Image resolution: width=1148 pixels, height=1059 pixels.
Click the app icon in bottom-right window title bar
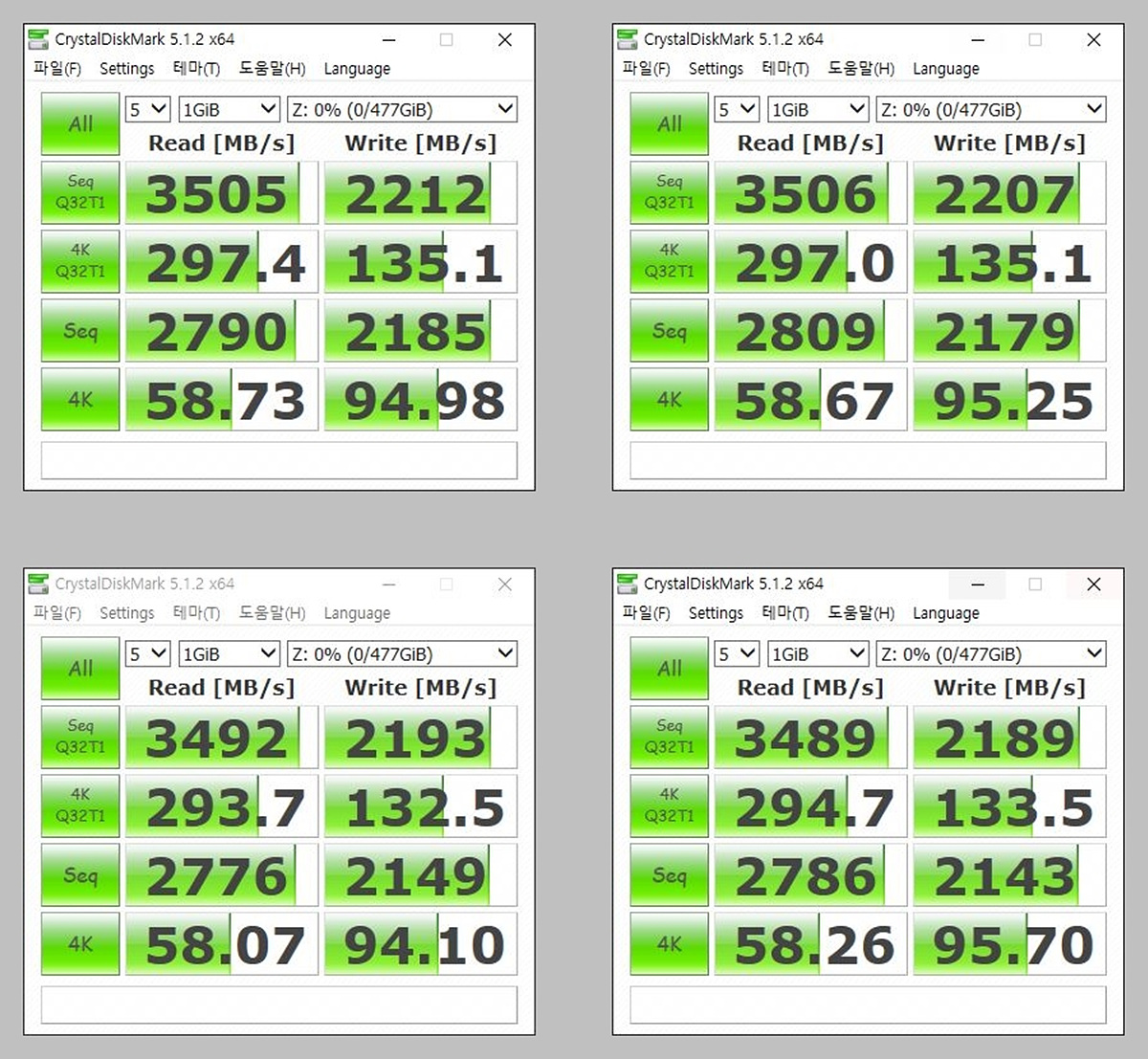[628, 584]
